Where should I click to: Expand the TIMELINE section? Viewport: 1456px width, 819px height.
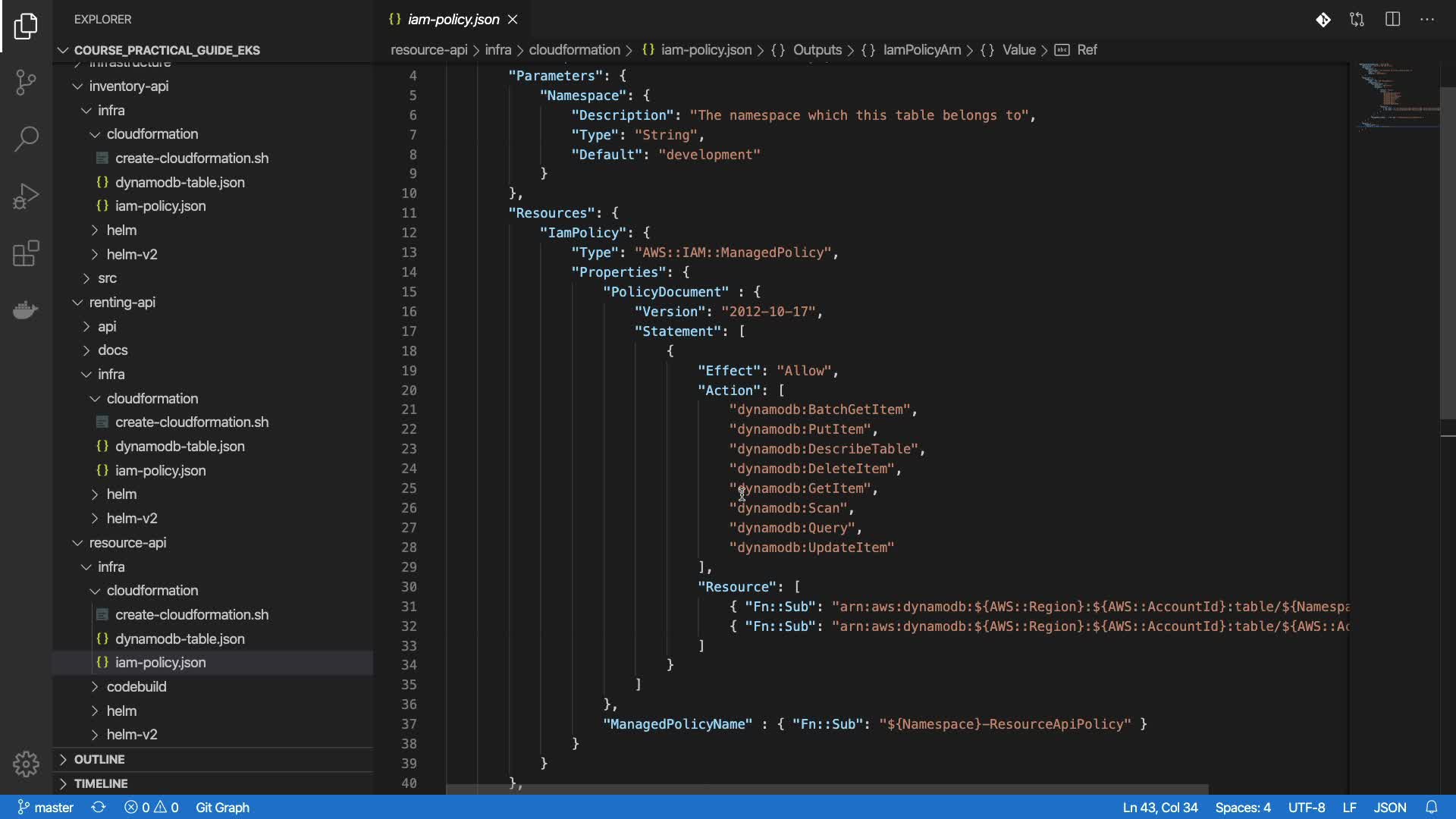click(x=100, y=783)
